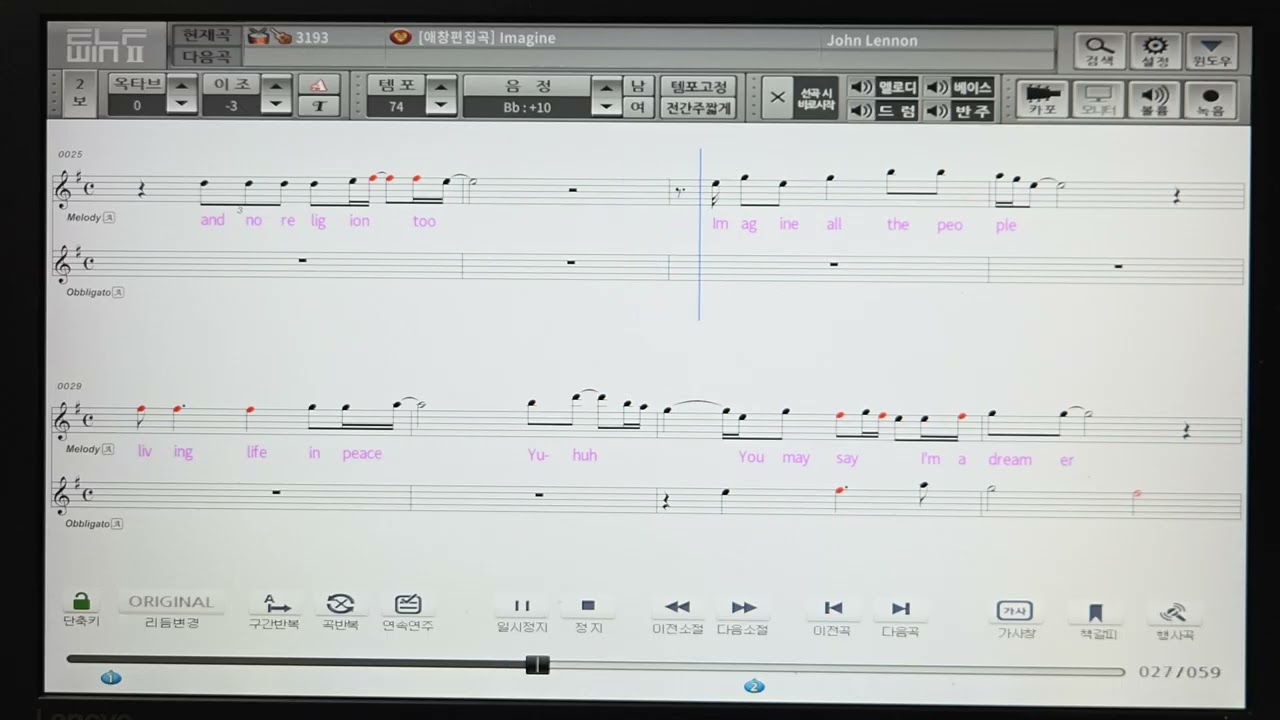Click the playback progress slider handle
The image size is (1280, 720).
pos(538,664)
